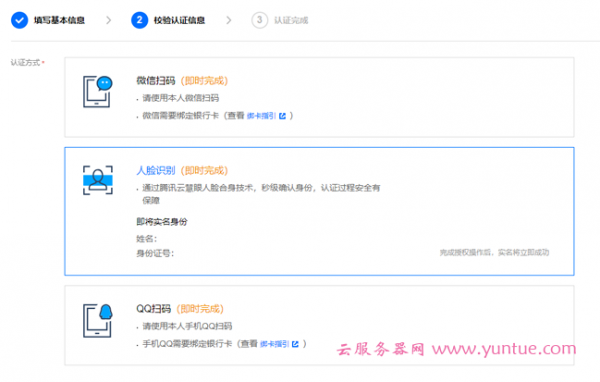Open external link icon in QQ card

(x=295, y=344)
